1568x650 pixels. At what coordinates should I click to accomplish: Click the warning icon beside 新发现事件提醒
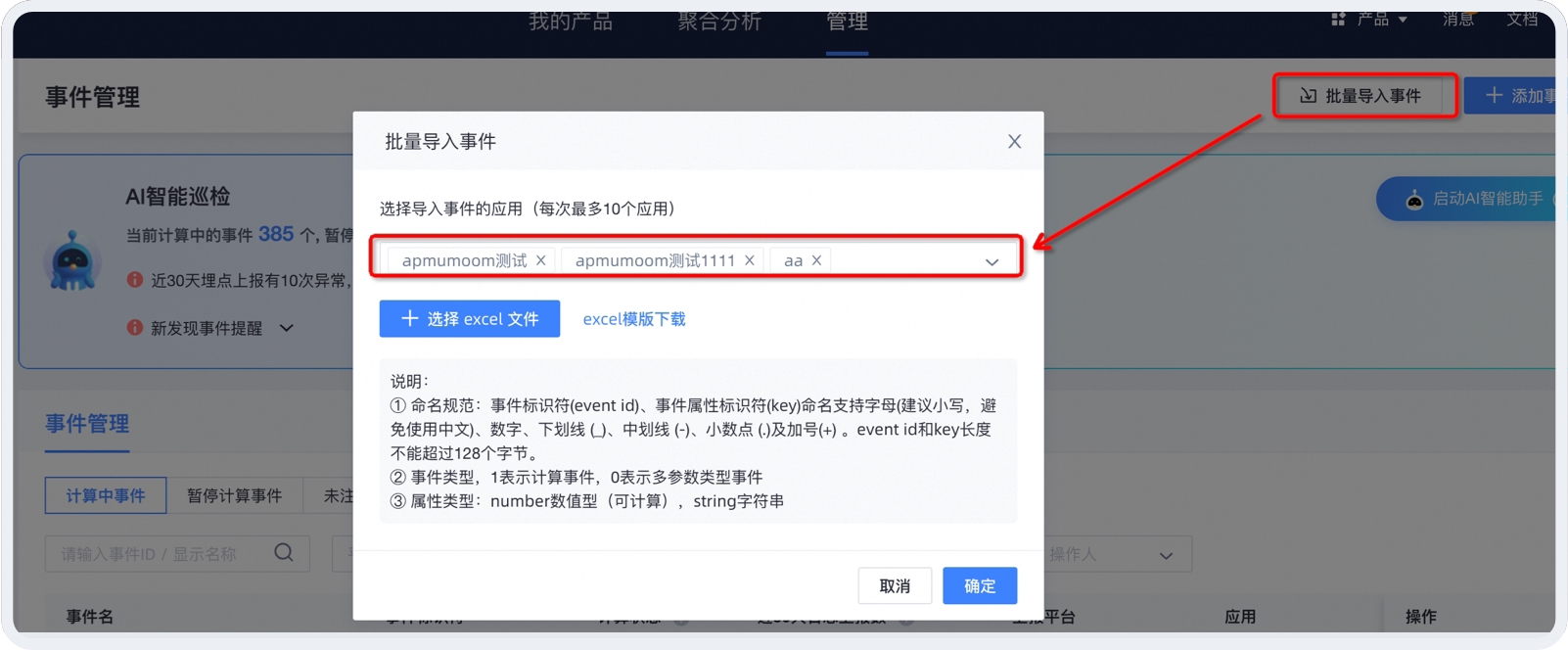coord(135,327)
